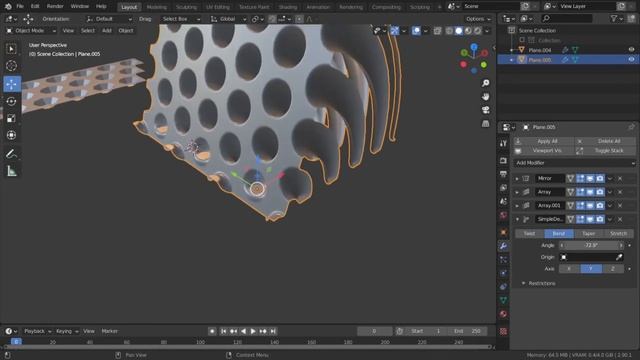640x360 pixels.
Task: Open the Modifier properties wrench tab
Action: [503, 246]
